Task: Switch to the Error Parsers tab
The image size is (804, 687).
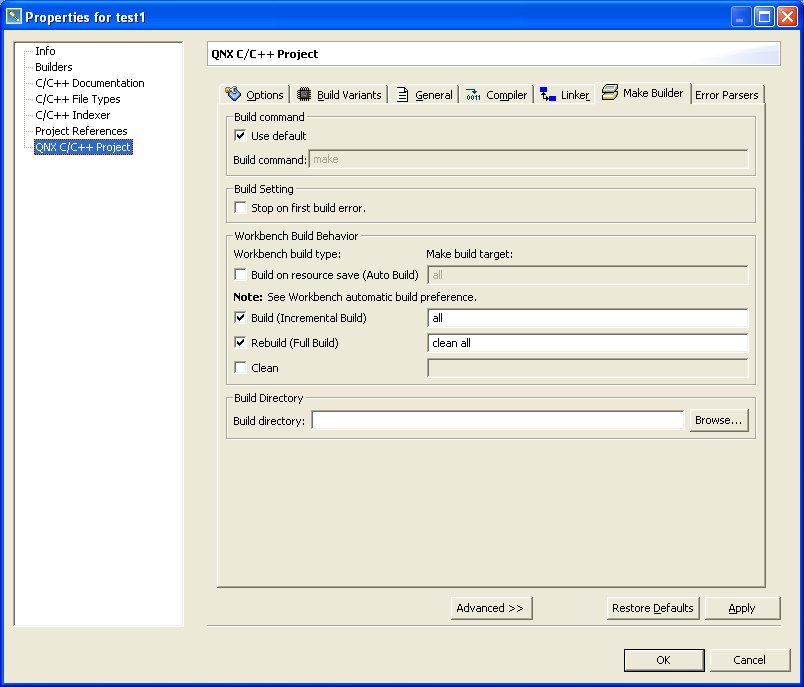Action: point(727,94)
